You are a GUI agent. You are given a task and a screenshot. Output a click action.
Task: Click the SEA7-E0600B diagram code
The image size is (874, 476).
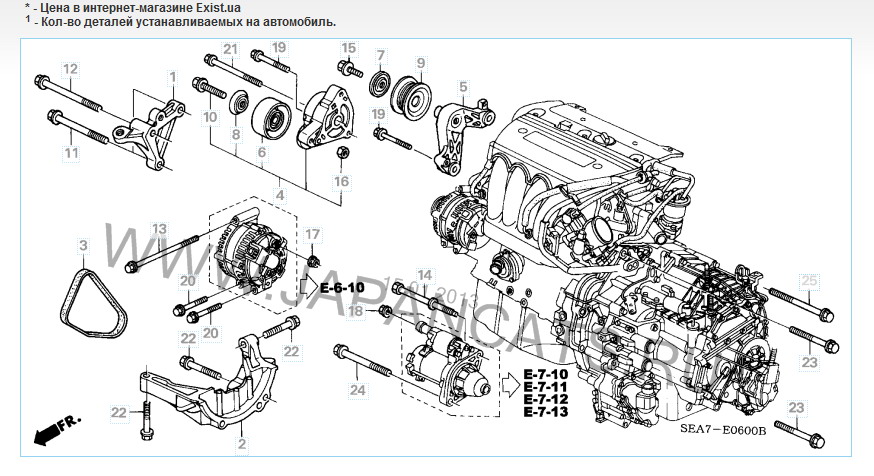point(723,430)
